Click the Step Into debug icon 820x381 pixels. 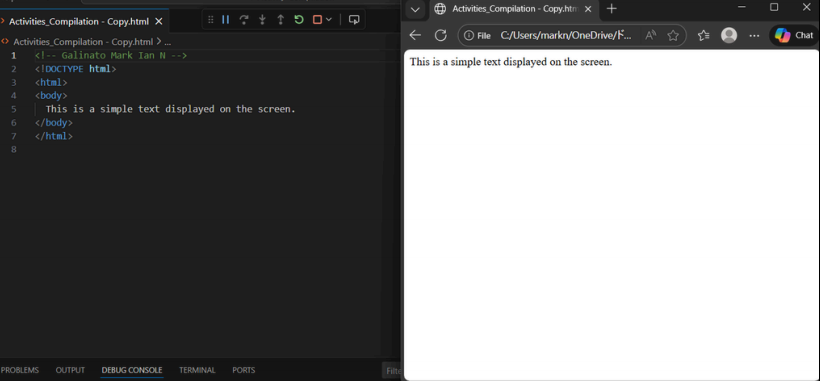click(x=263, y=20)
